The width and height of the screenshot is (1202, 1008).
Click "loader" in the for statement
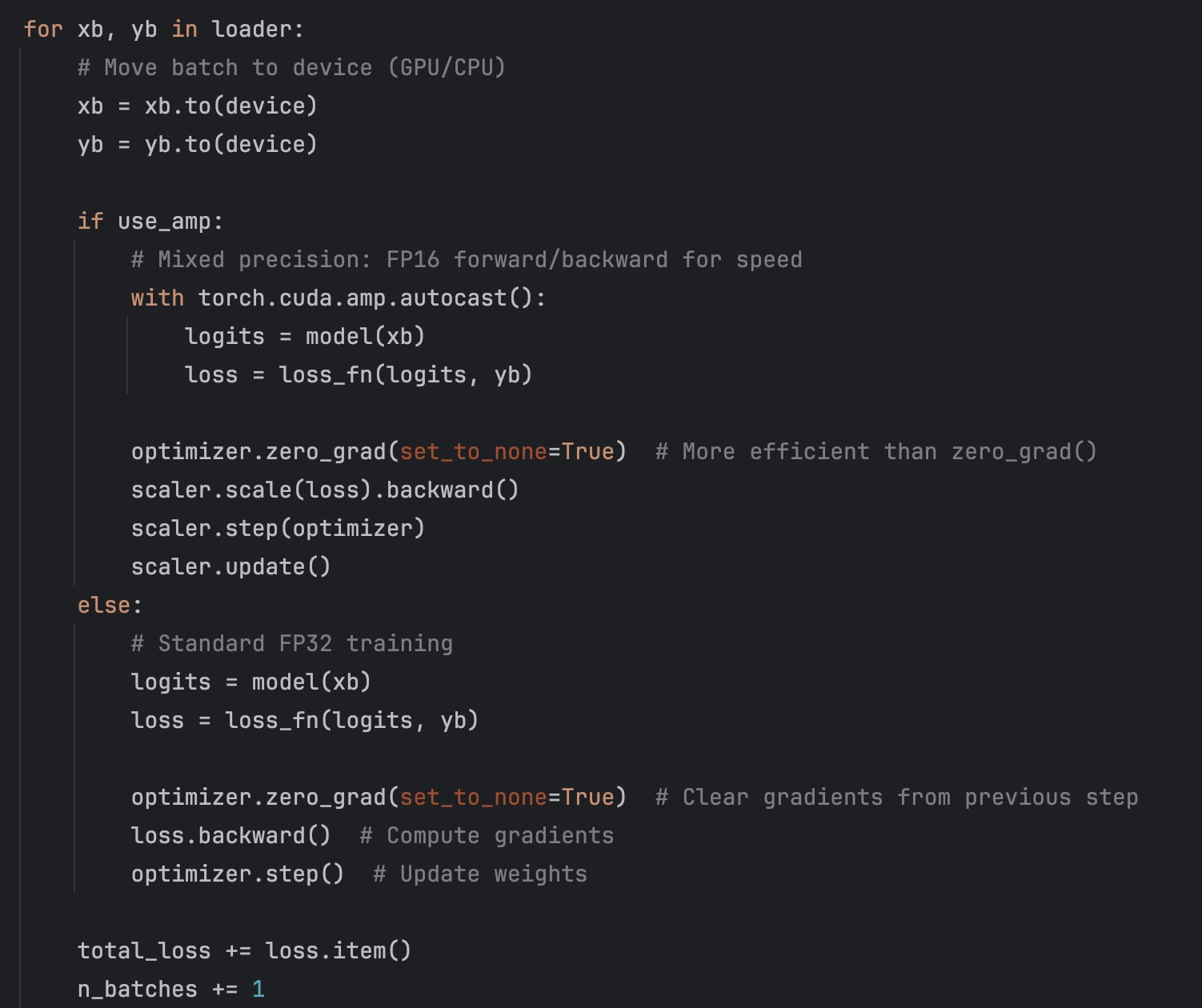tap(250, 30)
